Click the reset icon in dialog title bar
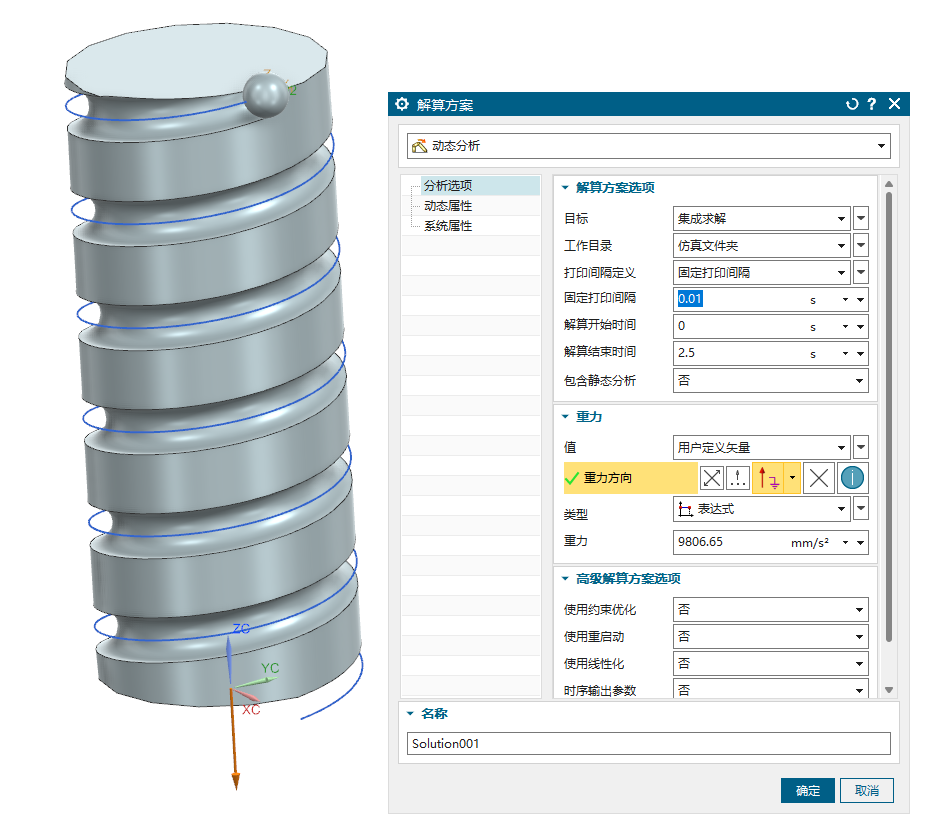This screenshot has width=929, height=820. pos(852,104)
